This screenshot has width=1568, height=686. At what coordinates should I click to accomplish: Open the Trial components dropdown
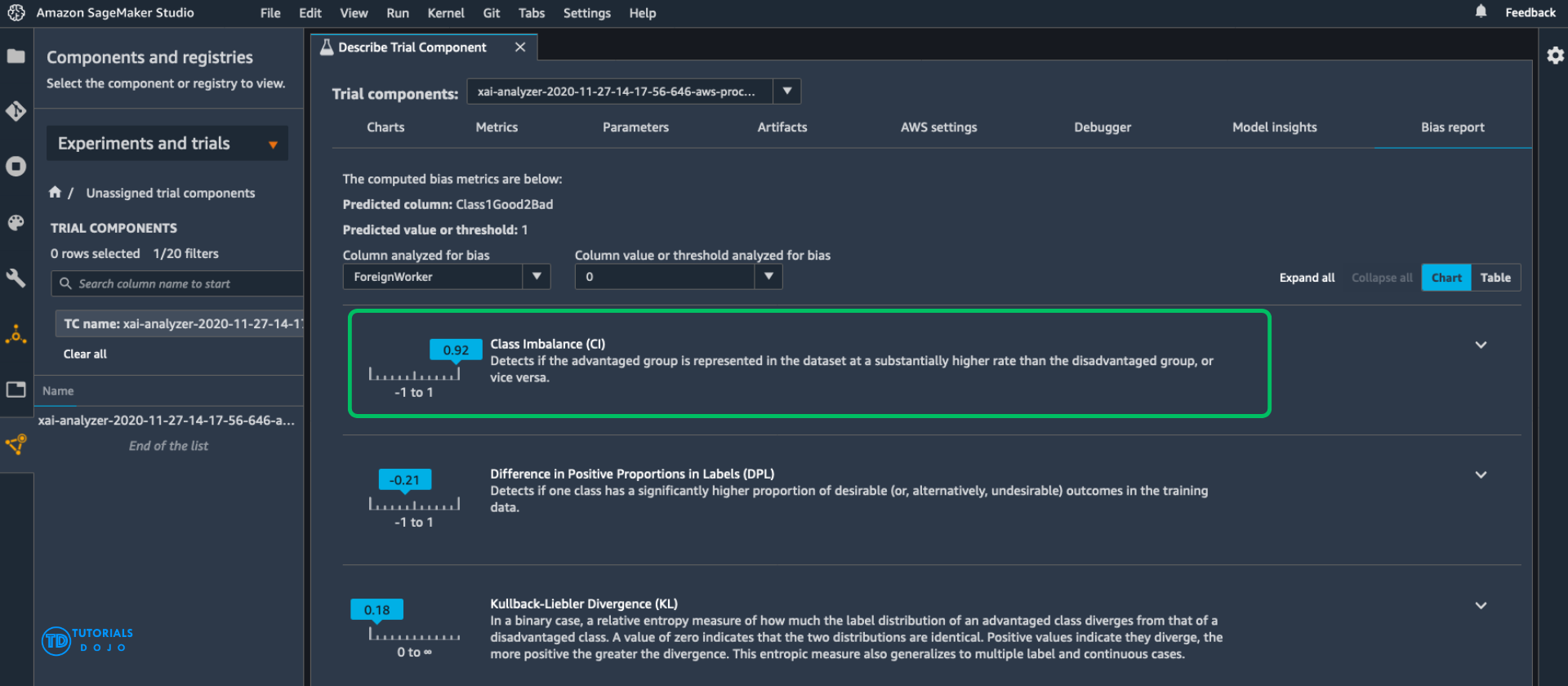(x=786, y=91)
